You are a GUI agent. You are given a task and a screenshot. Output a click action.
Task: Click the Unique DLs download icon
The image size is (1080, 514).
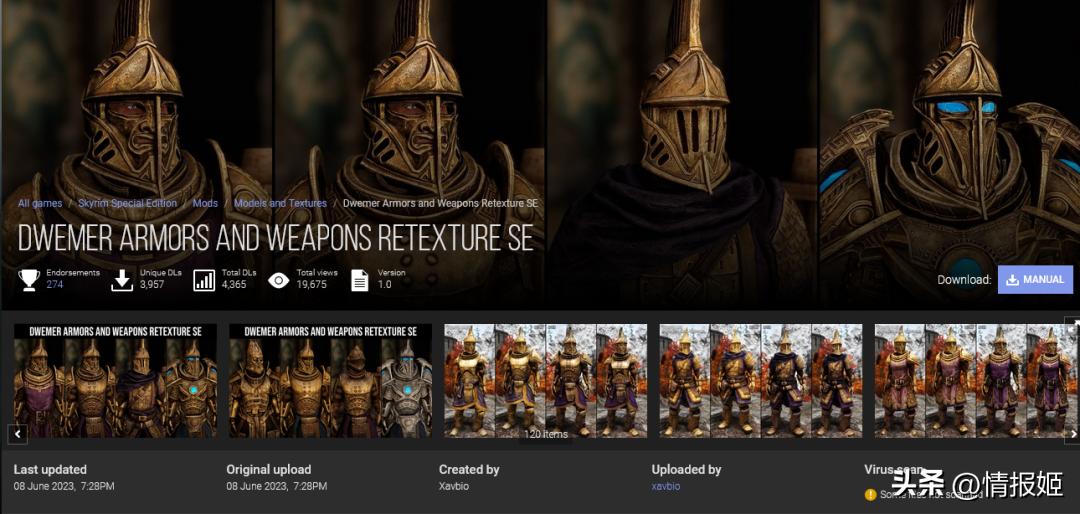tap(122, 280)
